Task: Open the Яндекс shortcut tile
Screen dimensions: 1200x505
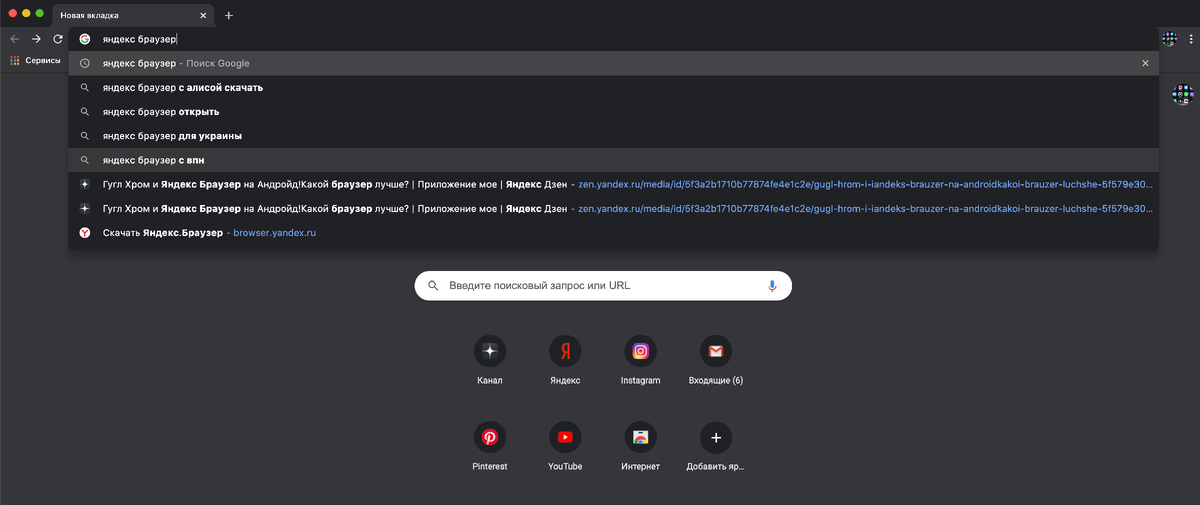Action: 565,361
